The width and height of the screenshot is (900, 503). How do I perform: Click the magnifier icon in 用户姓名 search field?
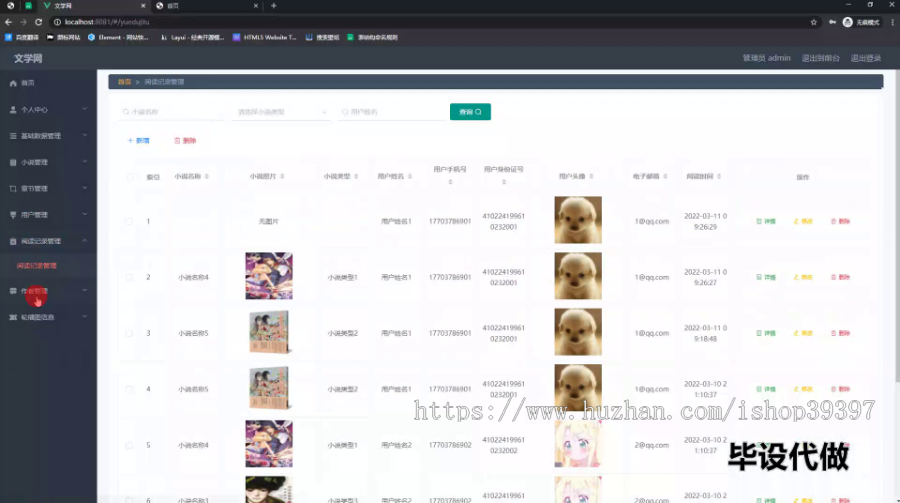[x=345, y=112]
